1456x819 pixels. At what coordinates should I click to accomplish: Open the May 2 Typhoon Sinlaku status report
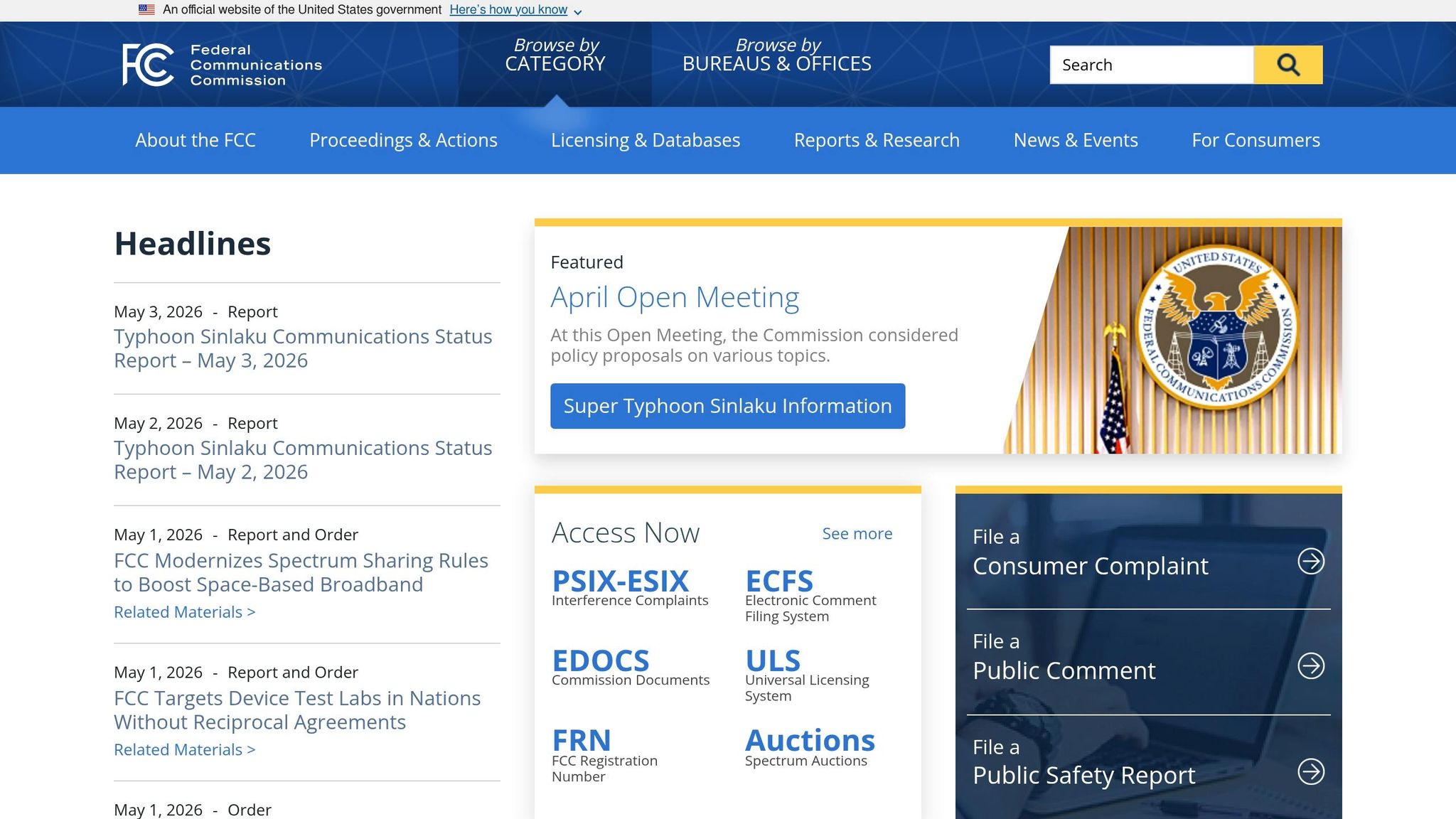click(x=303, y=460)
